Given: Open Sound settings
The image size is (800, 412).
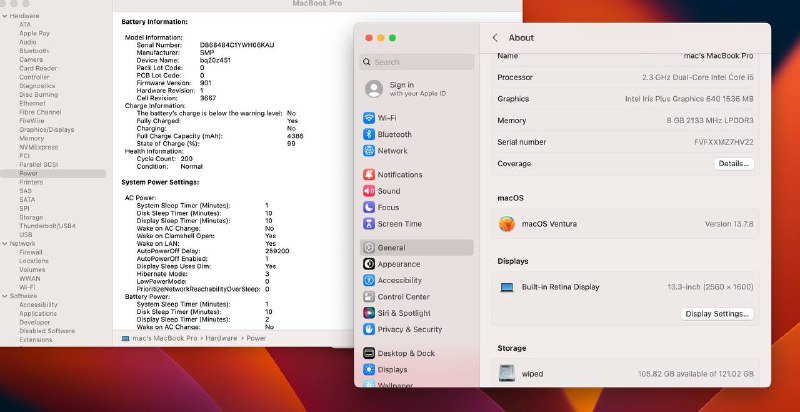Looking at the screenshot, I should (388, 191).
